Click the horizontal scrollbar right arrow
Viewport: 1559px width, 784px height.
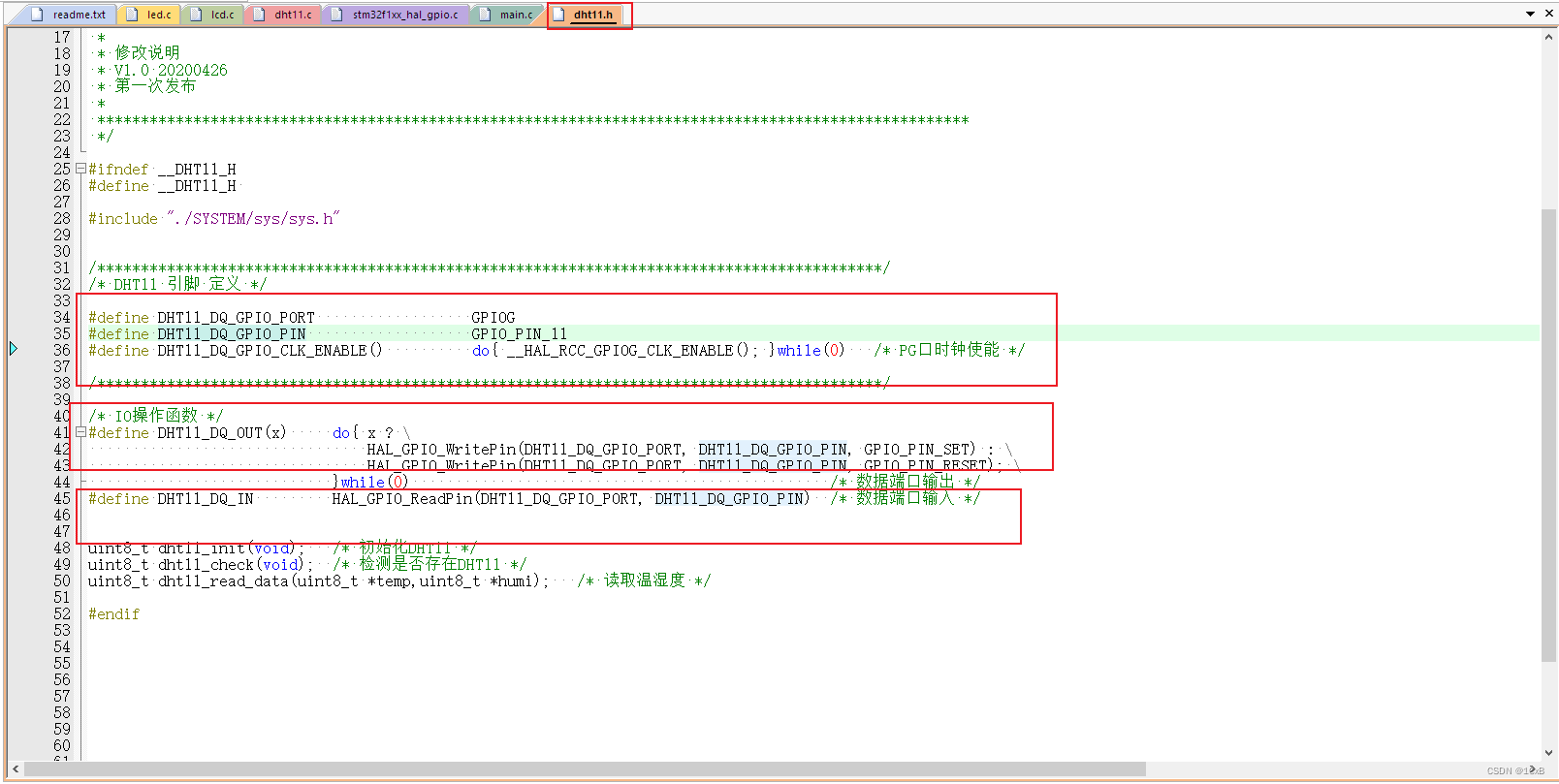click(x=1532, y=769)
